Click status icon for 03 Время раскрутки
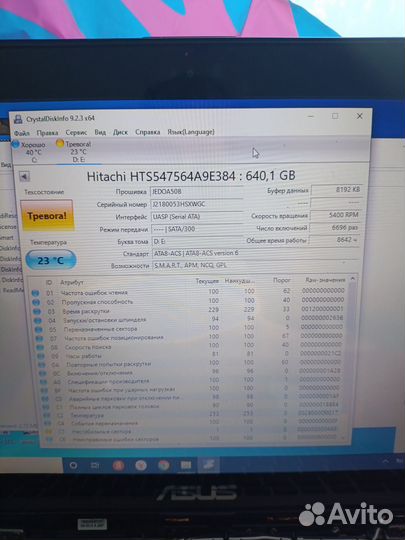The height and width of the screenshot is (540, 405). pyautogui.click(x=37, y=312)
